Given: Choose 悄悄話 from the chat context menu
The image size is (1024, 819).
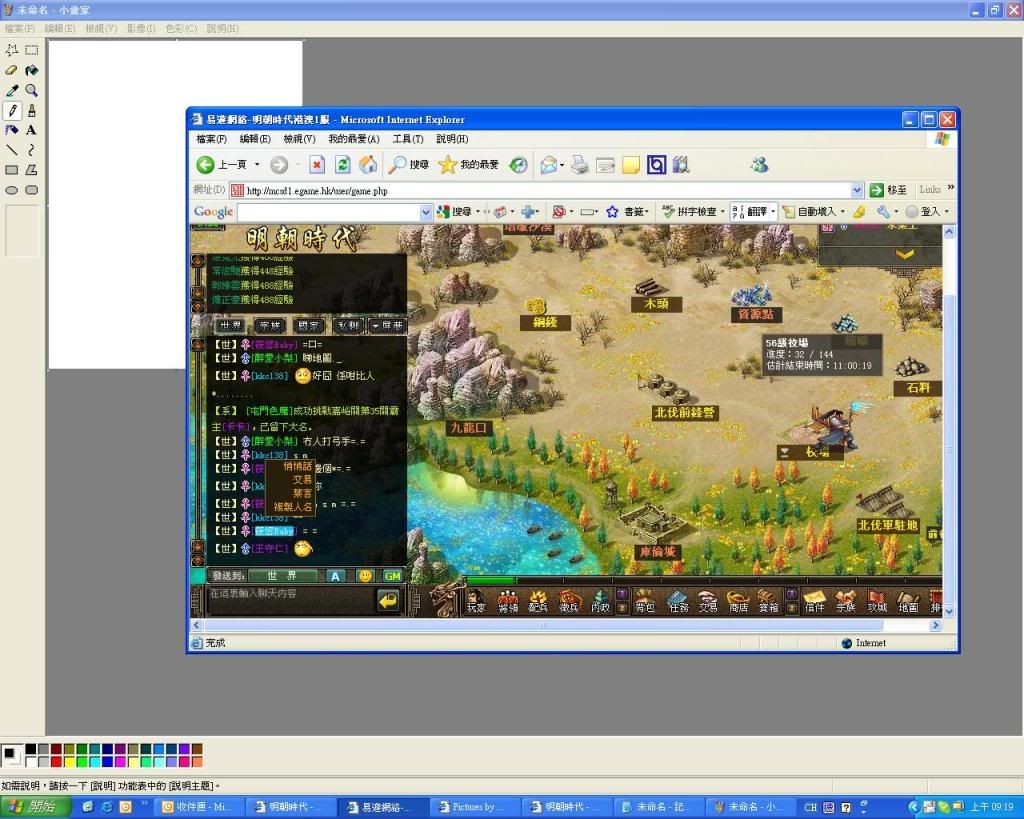Looking at the screenshot, I should pos(297,466).
